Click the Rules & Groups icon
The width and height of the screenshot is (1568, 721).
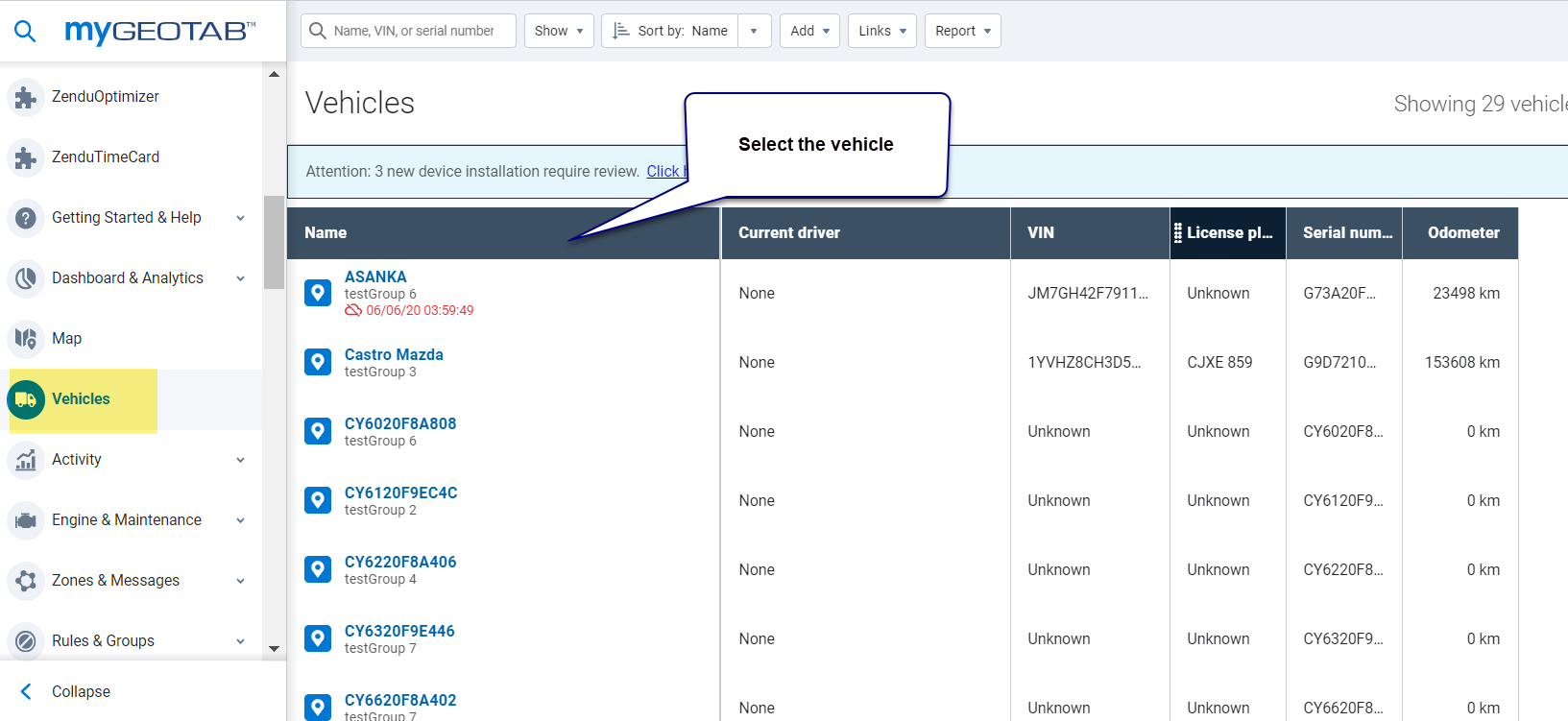[x=26, y=641]
